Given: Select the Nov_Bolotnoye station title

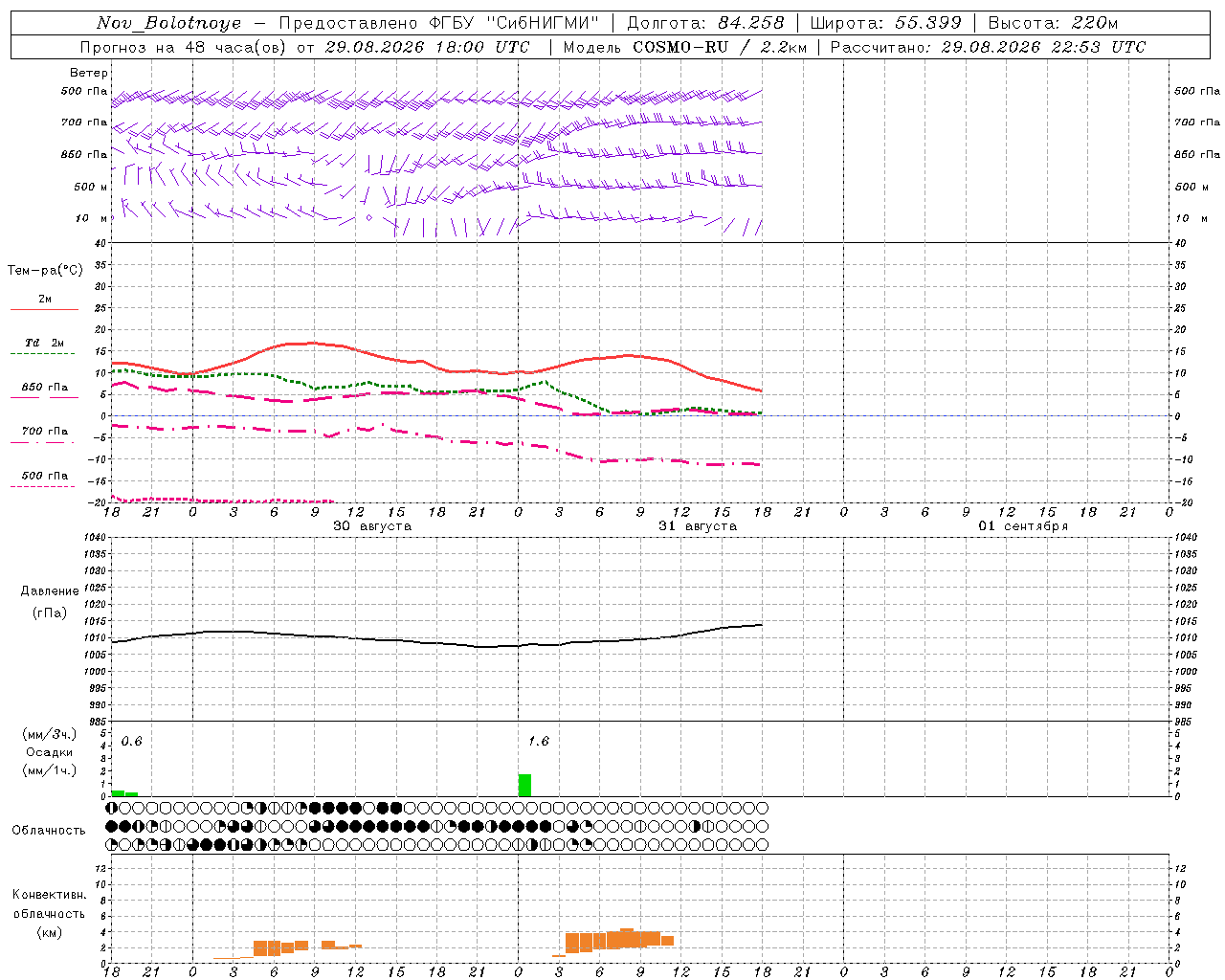Looking at the screenshot, I should [168, 23].
